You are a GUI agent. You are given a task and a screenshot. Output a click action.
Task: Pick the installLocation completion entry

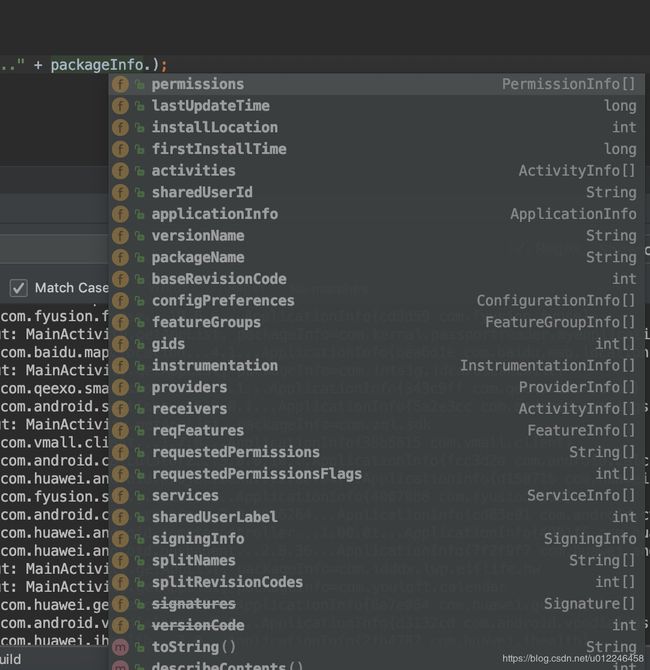[376, 127]
